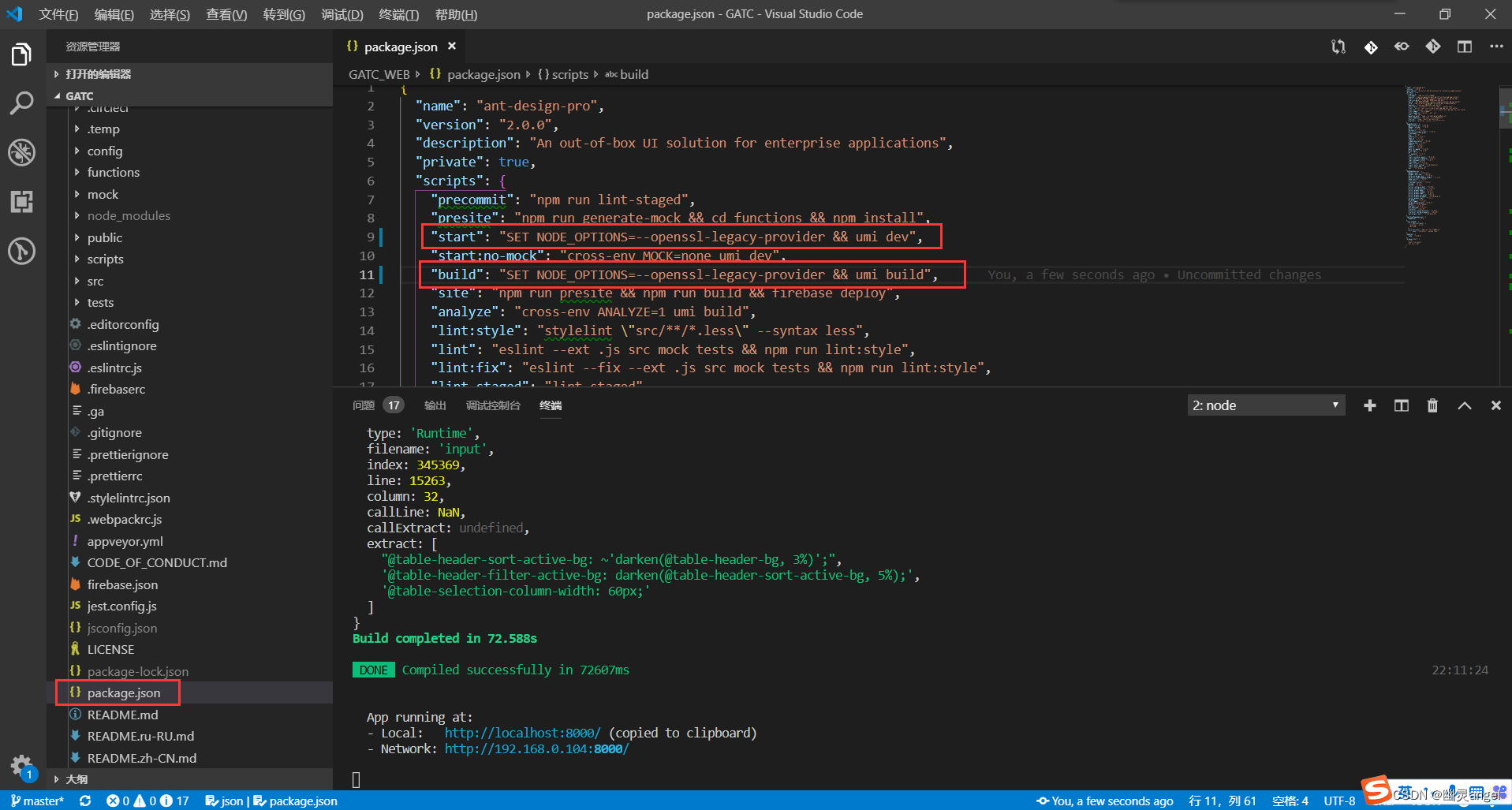Create a new terminal with plus icon
The width and height of the screenshot is (1512, 810).
click(x=1370, y=405)
